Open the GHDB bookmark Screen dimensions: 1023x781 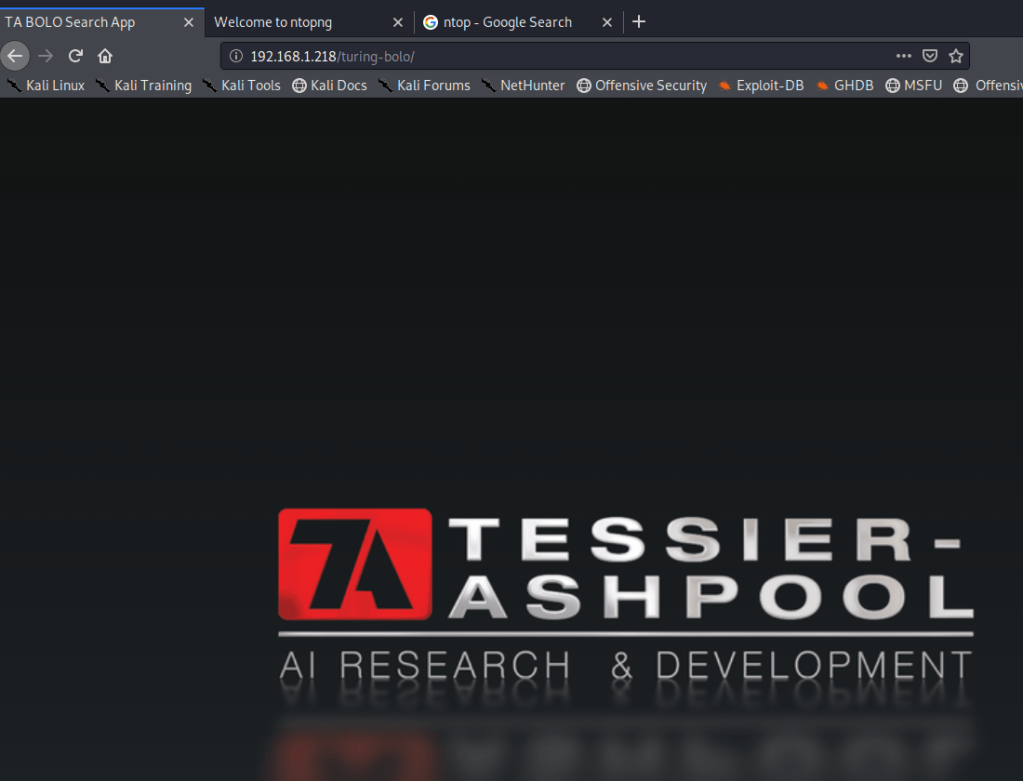click(x=844, y=86)
